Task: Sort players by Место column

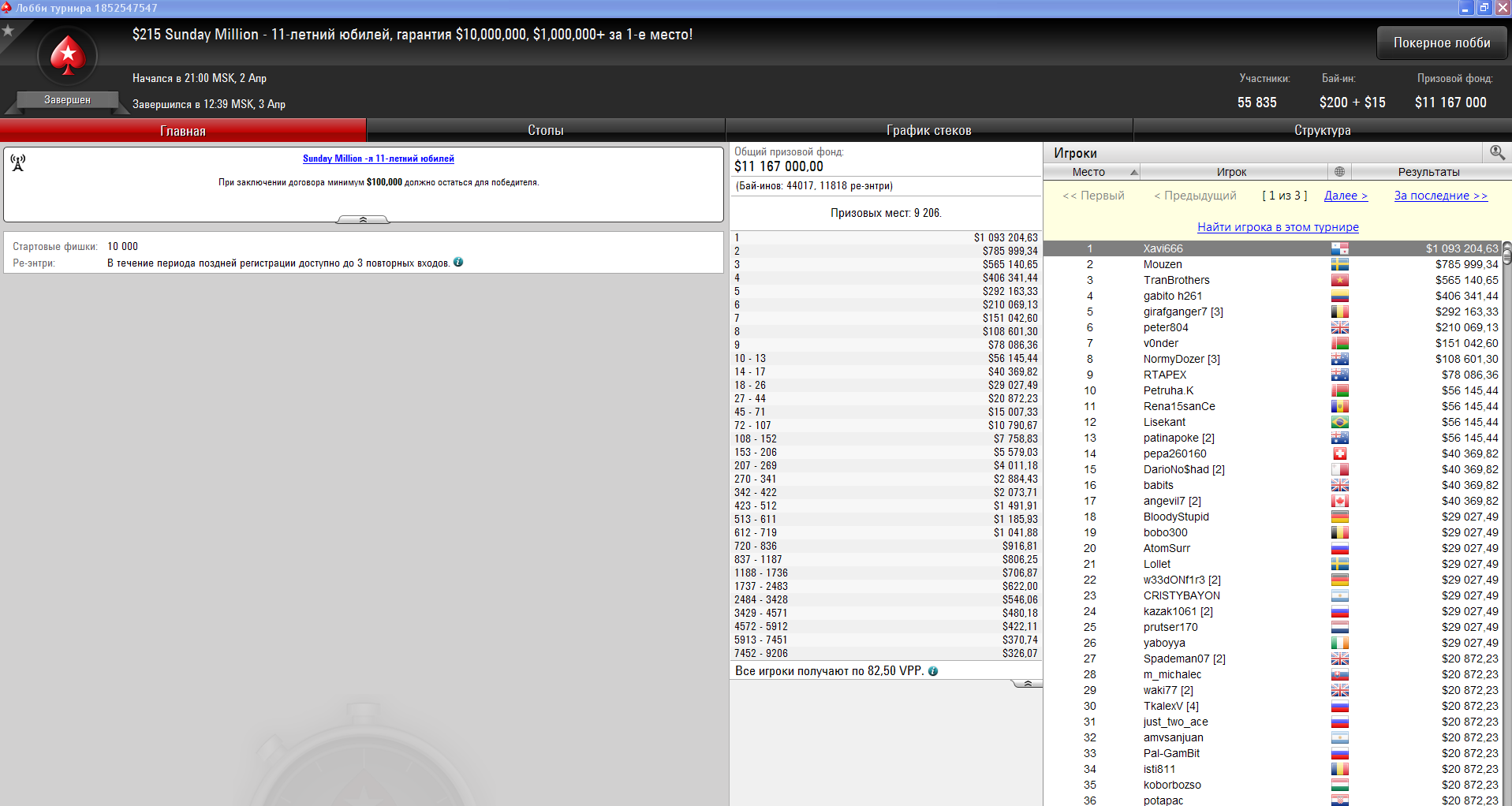Action: [x=1092, y=172]
